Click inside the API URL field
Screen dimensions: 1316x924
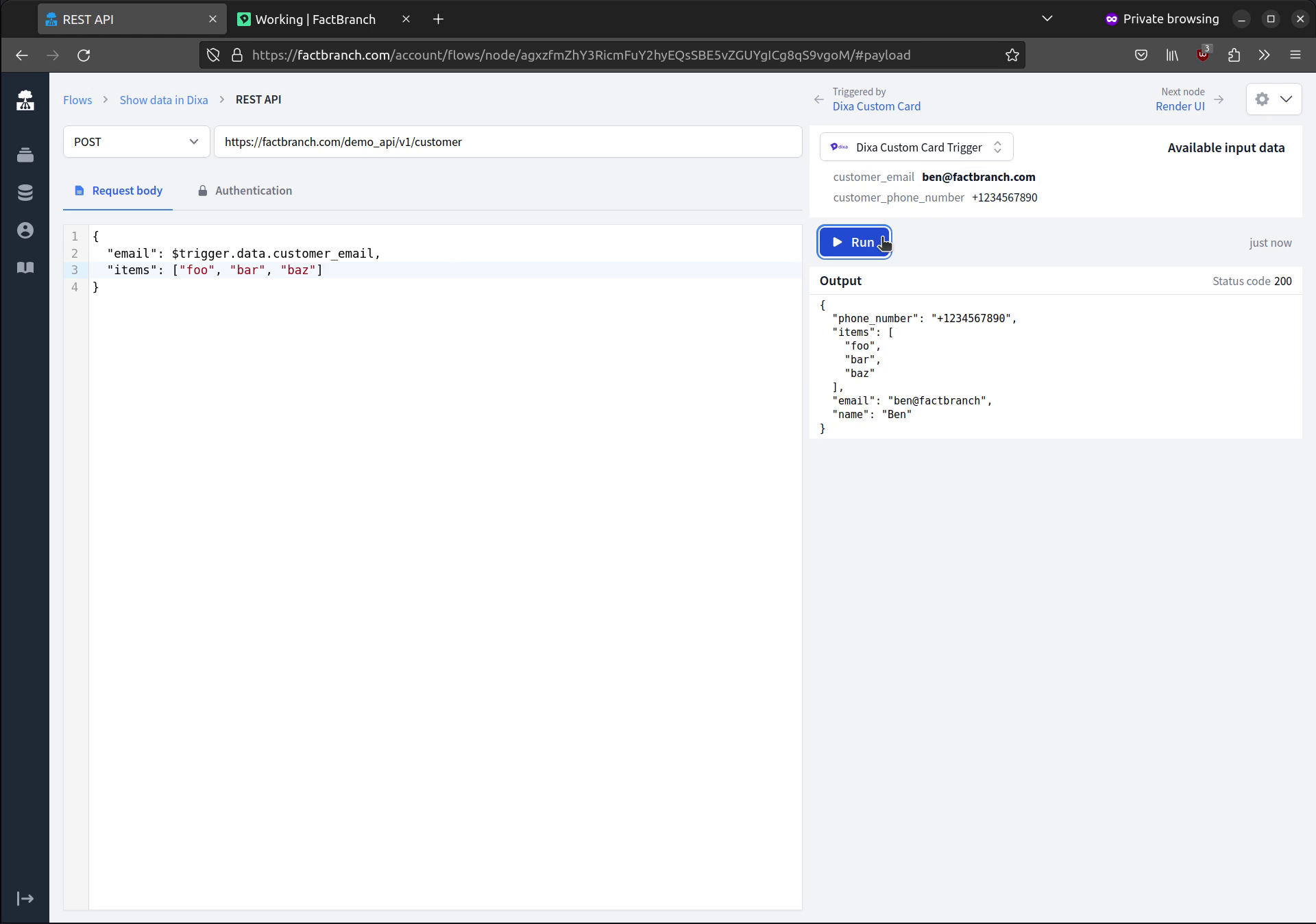coord(507,142)
